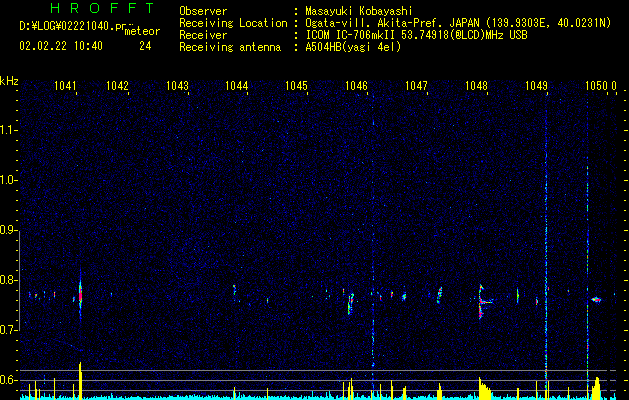Click the 0.6 kHz frequency label
Screen dimensions: 629x400
[x=8, y=380]
